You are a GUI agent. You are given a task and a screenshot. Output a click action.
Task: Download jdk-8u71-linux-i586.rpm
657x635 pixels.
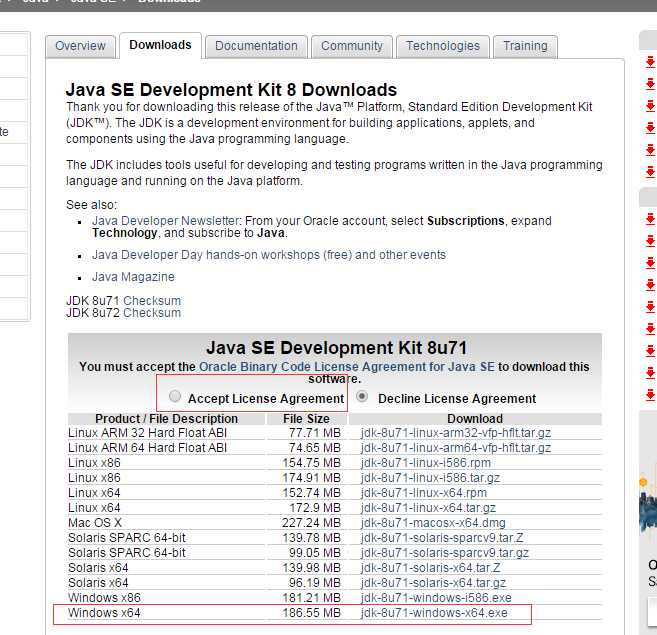426,463
